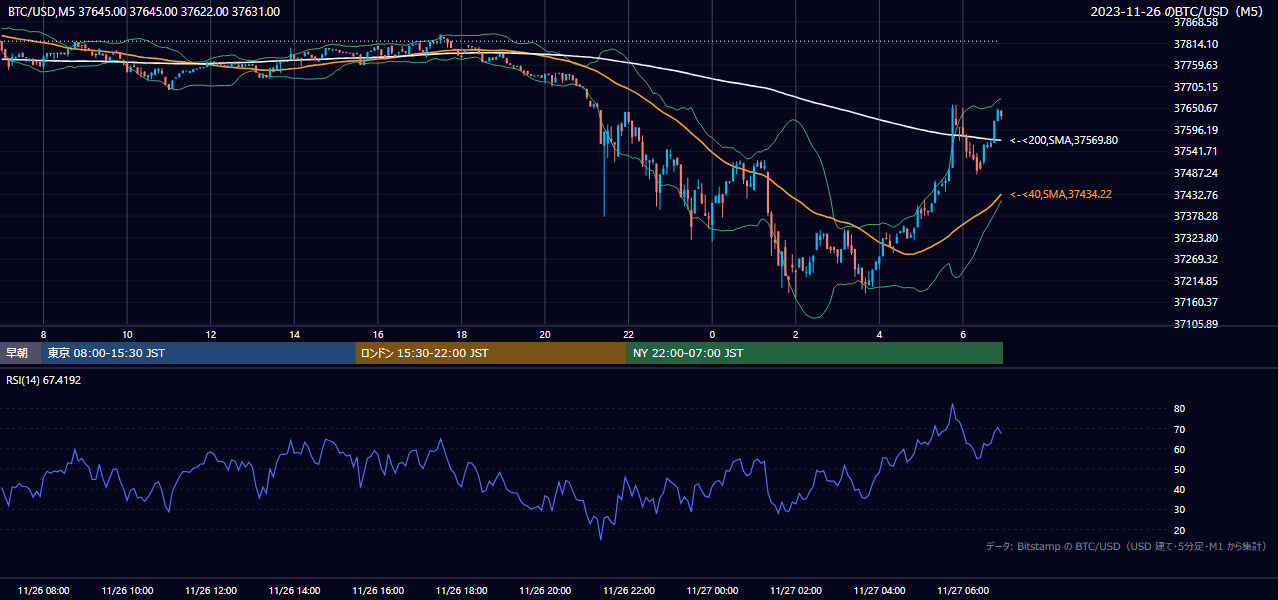The width and height of the screenshot is (1278, 600).
Task: Click the hour 14 tick on the price chart axis
Action: coord(294,333)
